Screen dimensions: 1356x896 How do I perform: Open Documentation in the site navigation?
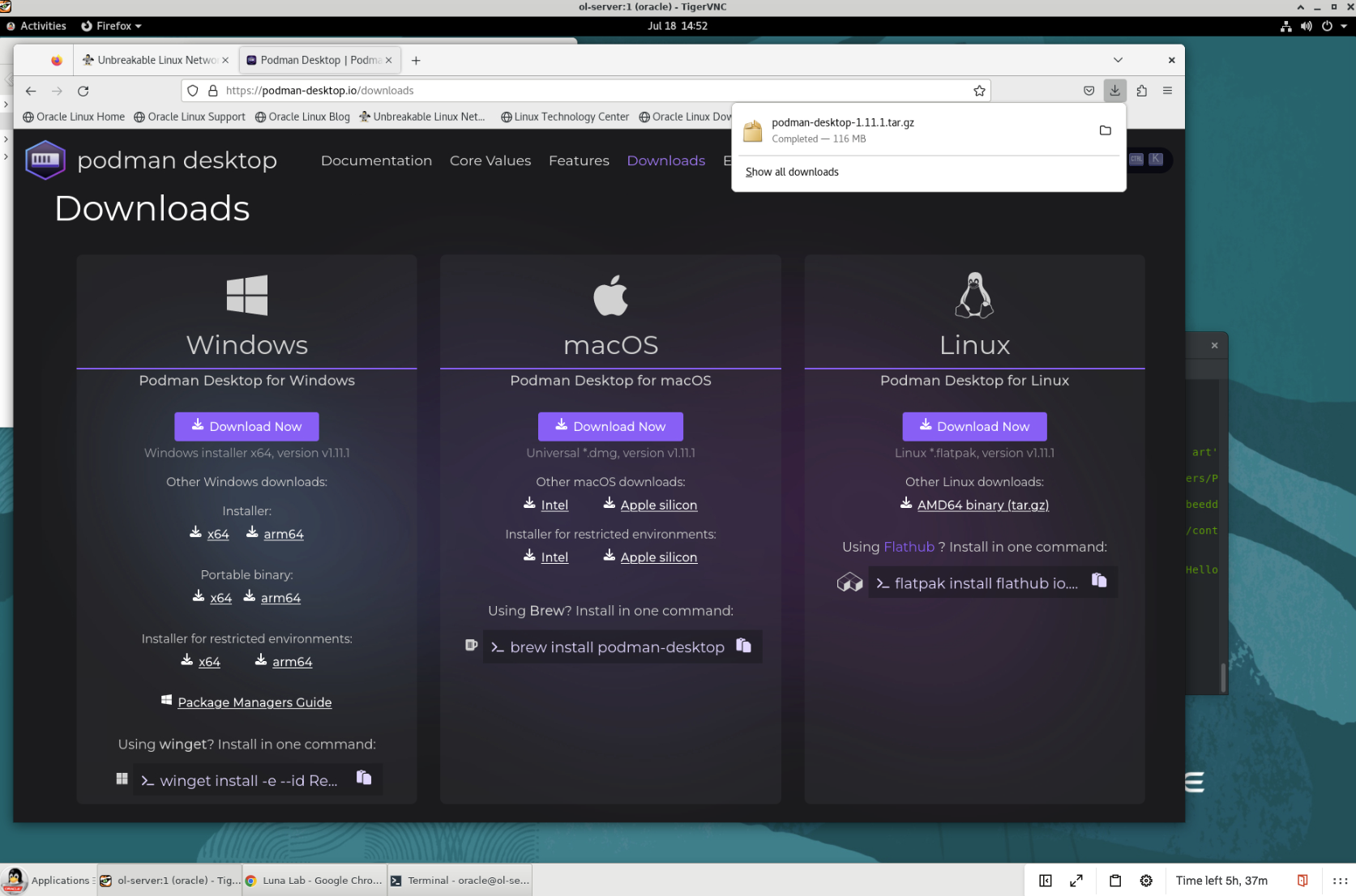[x=376, y=160]
